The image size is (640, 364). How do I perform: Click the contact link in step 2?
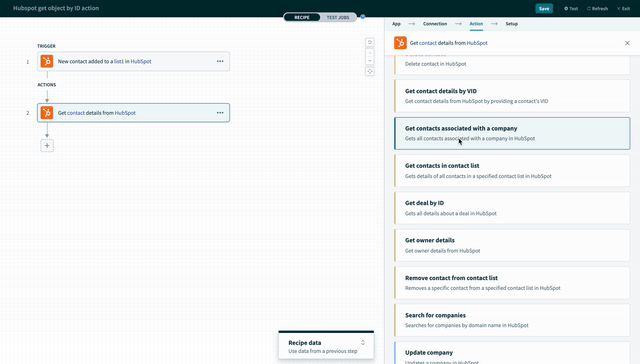pyautogui.click(x=76, y=113)
